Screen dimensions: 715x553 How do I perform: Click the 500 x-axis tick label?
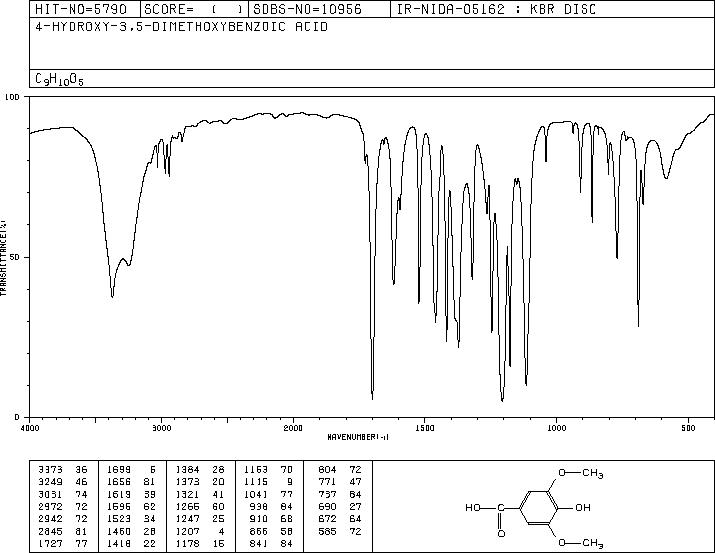[x=688, y=428]
